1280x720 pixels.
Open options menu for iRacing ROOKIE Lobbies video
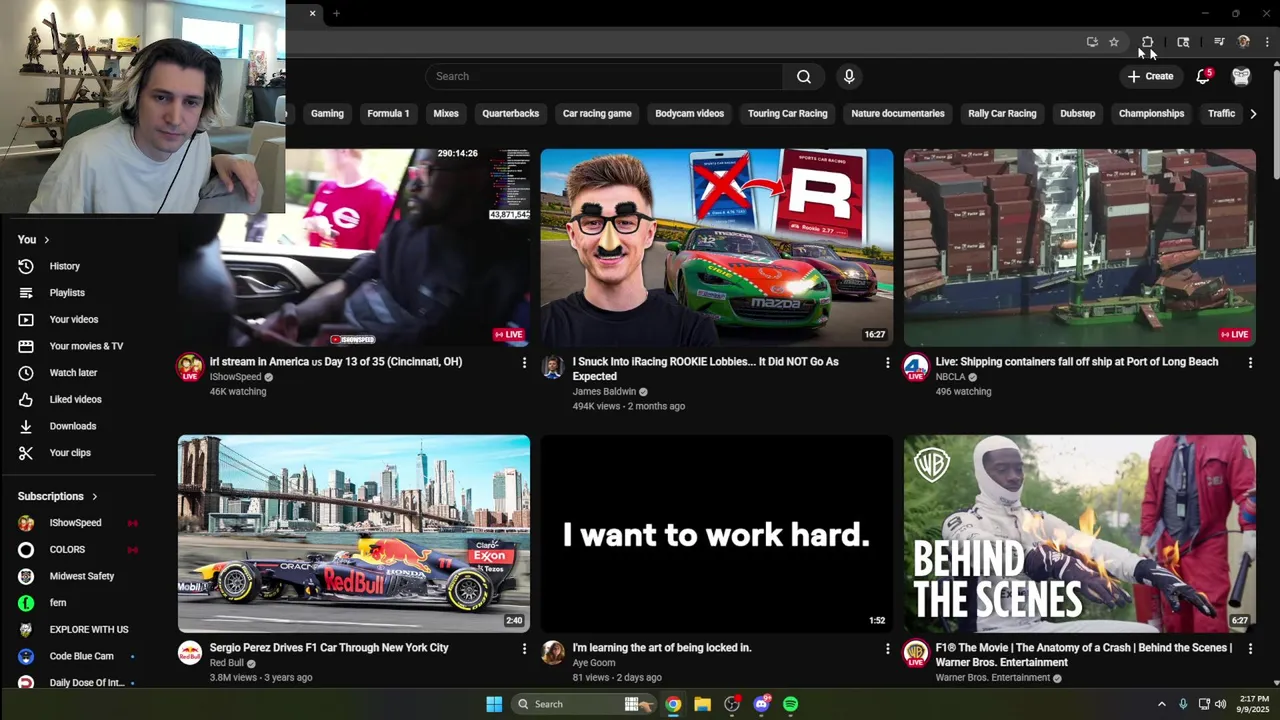click(x=887, y=363)
